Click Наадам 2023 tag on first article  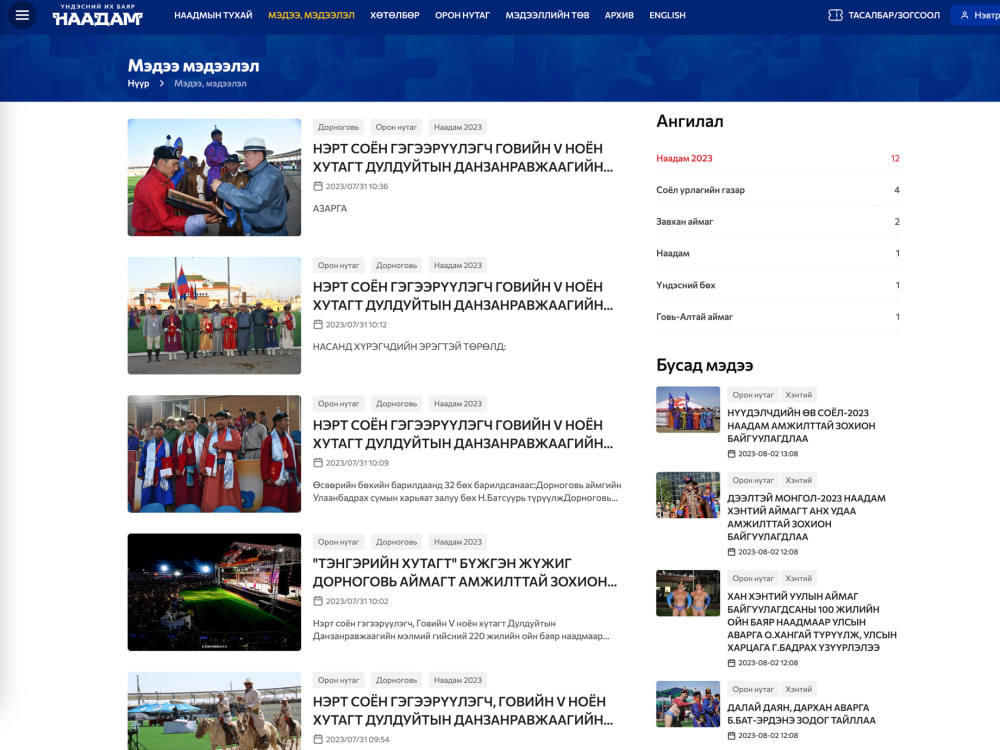[458, 127]
